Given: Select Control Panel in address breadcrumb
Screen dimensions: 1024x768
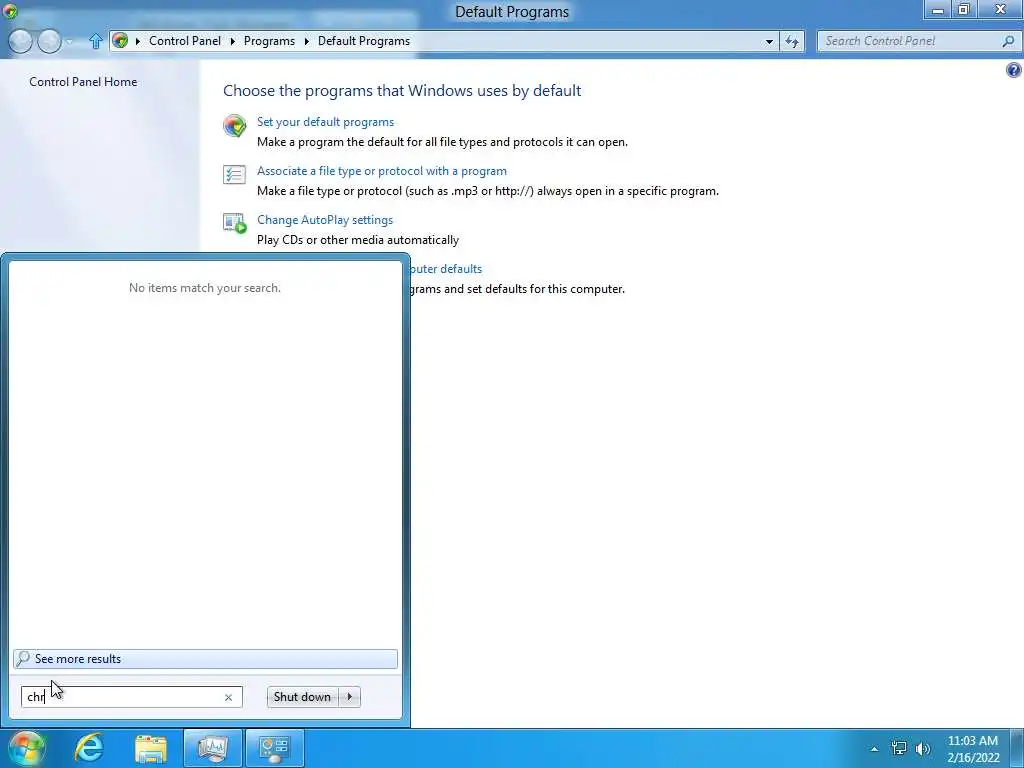Looking at the screenshot, I should pyautogui.click(x=185, y=41).
